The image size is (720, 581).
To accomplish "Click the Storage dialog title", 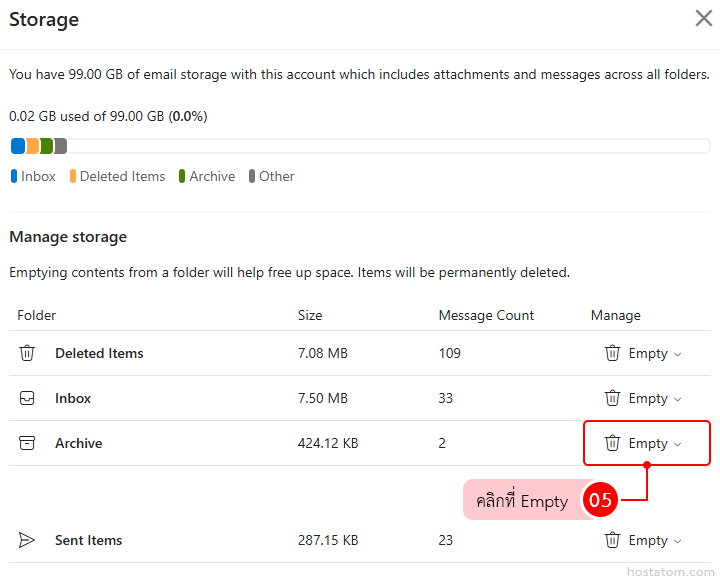I will (x=44, y=20).
